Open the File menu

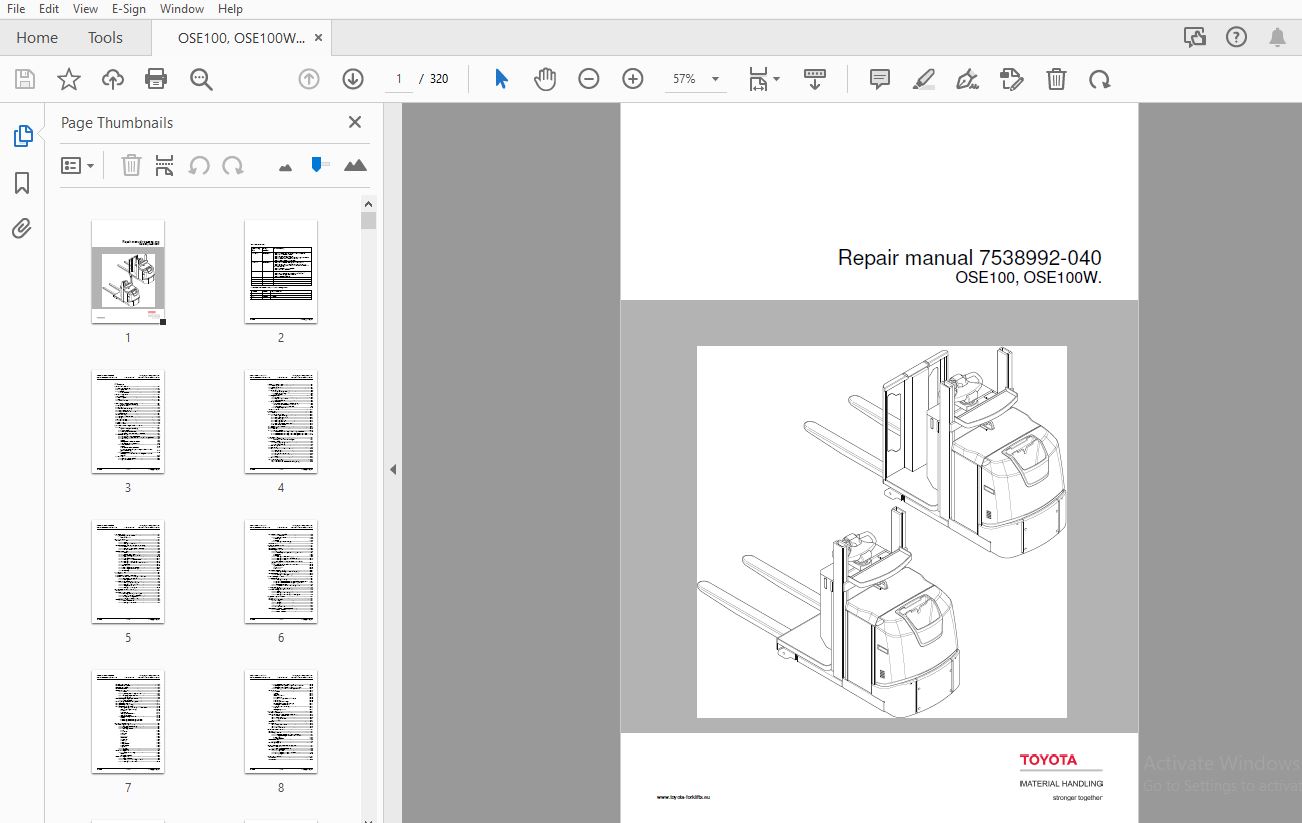tap(16, 8)
